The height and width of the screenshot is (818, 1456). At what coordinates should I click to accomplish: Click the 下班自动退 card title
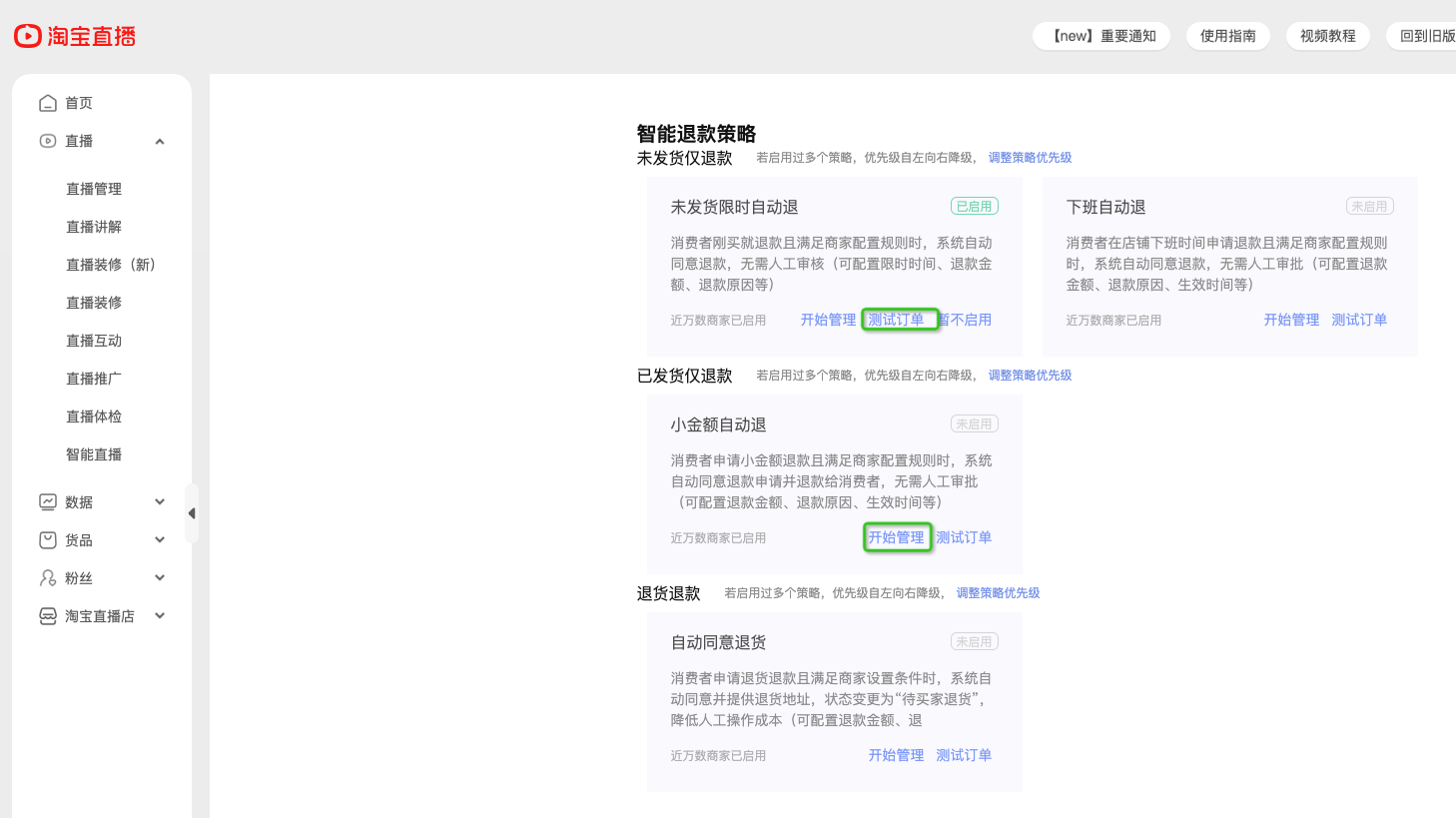pos(1105,207)
